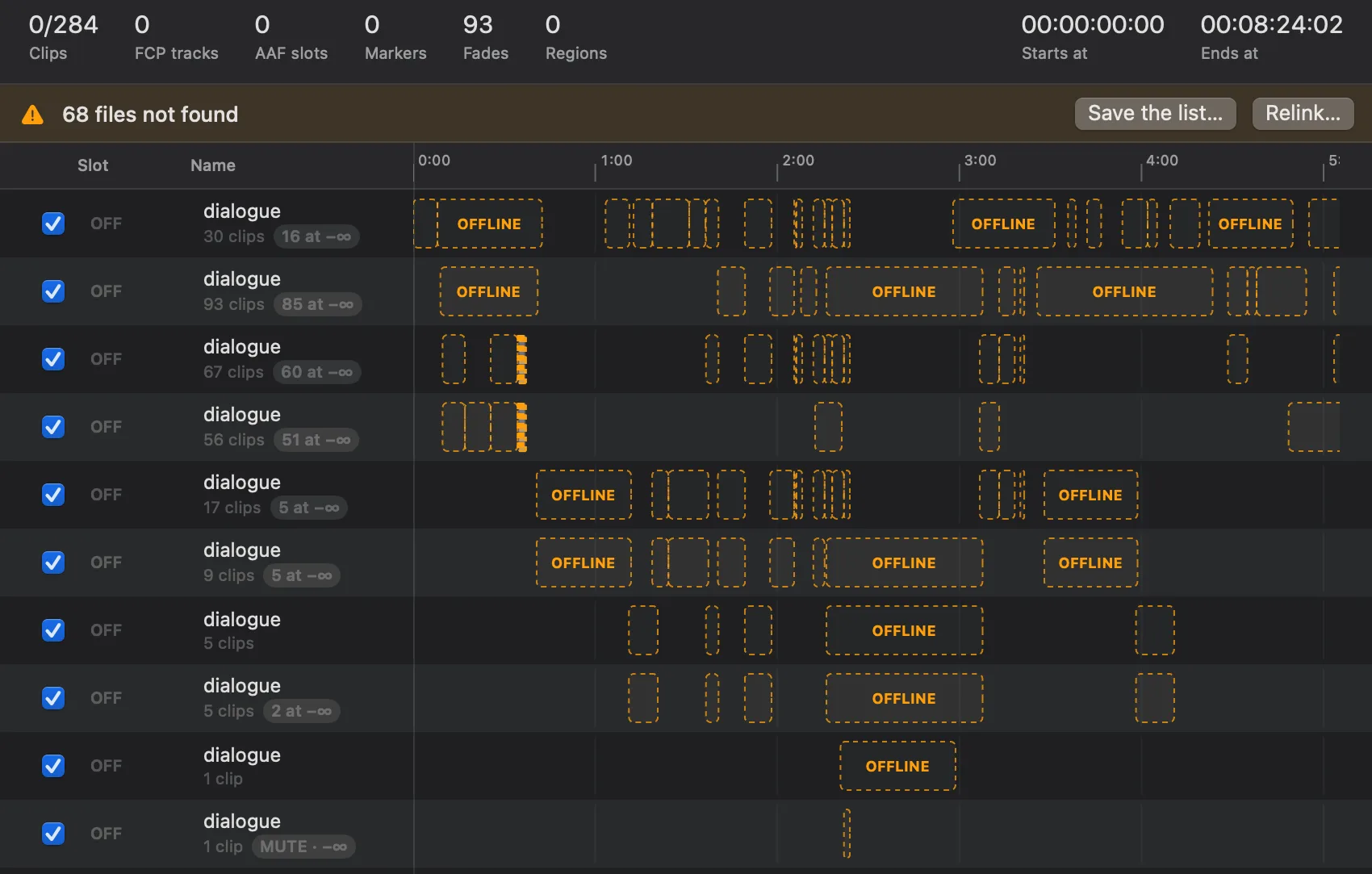Select the single OFFLINE clip in the 1 clip track

point(897,766)
